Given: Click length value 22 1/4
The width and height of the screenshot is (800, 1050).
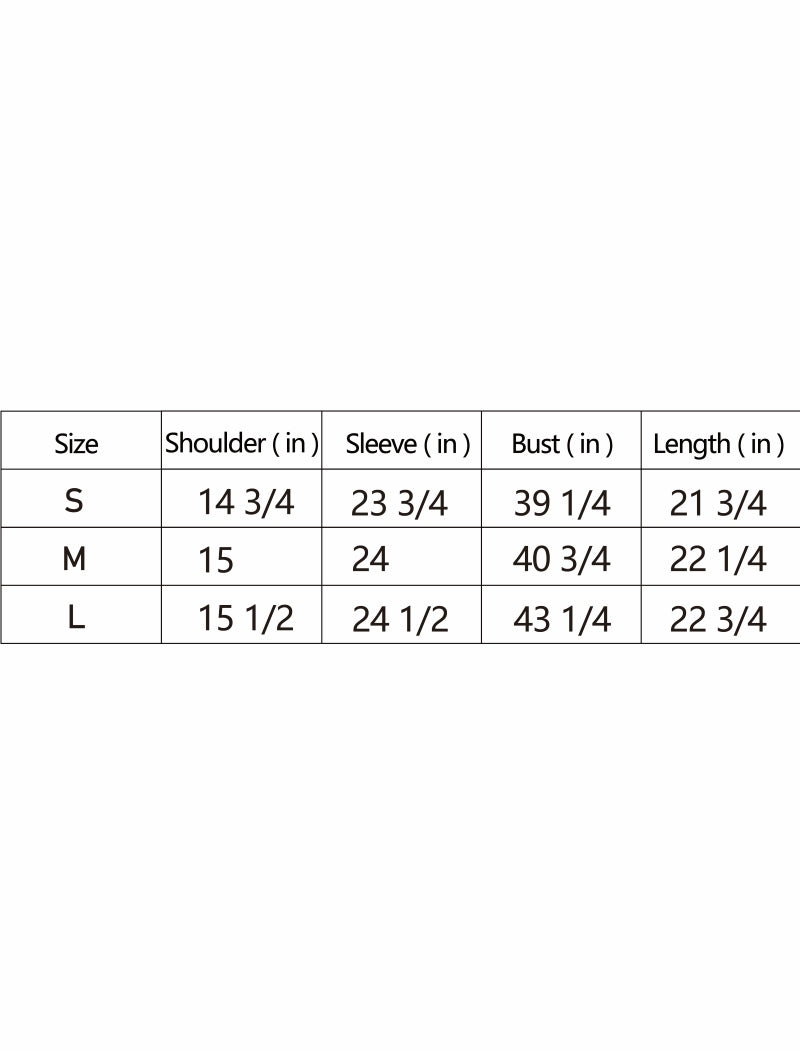Looking at the screenshot, I should 718,560.
